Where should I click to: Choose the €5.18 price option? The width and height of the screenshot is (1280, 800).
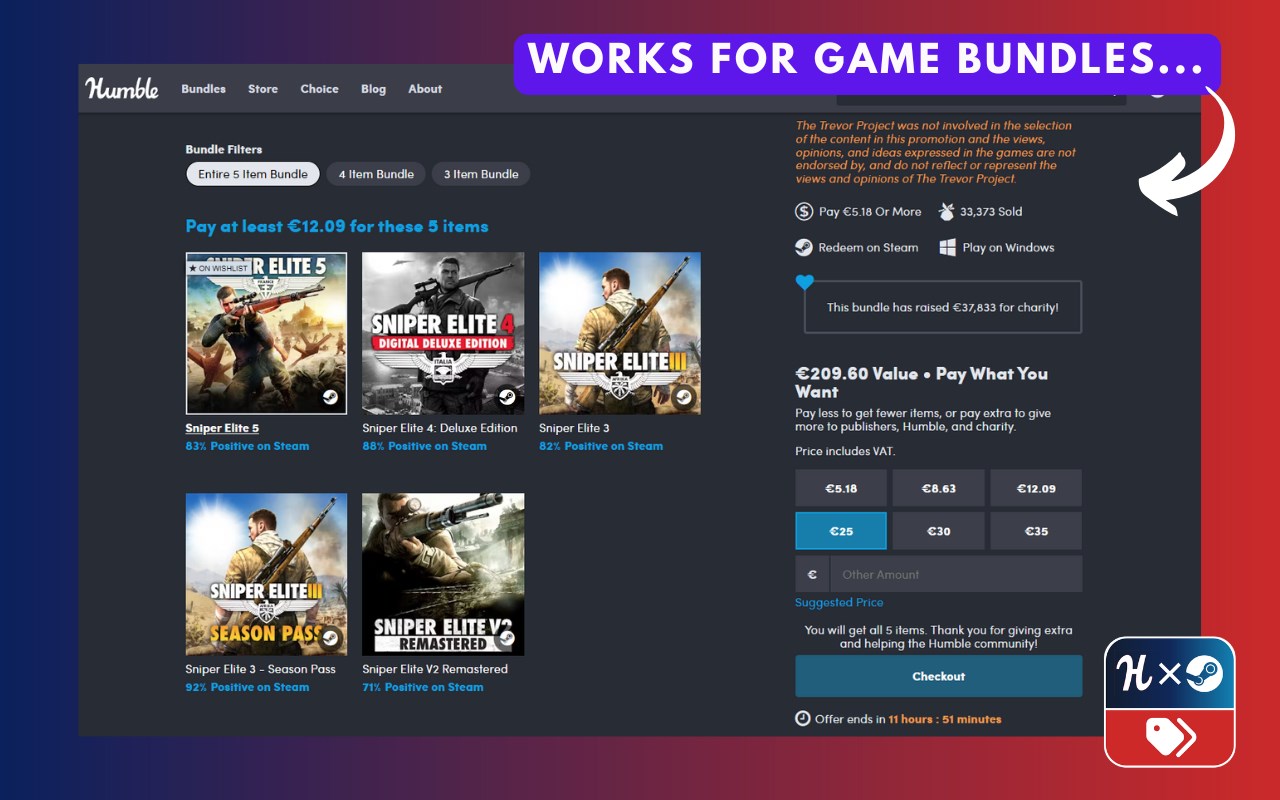pyautogui.click(x=841, y=489)
